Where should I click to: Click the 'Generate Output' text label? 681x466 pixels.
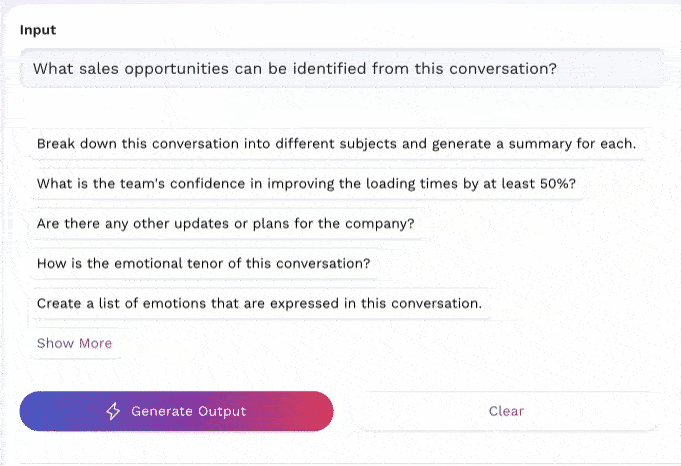tap(188, 411)
